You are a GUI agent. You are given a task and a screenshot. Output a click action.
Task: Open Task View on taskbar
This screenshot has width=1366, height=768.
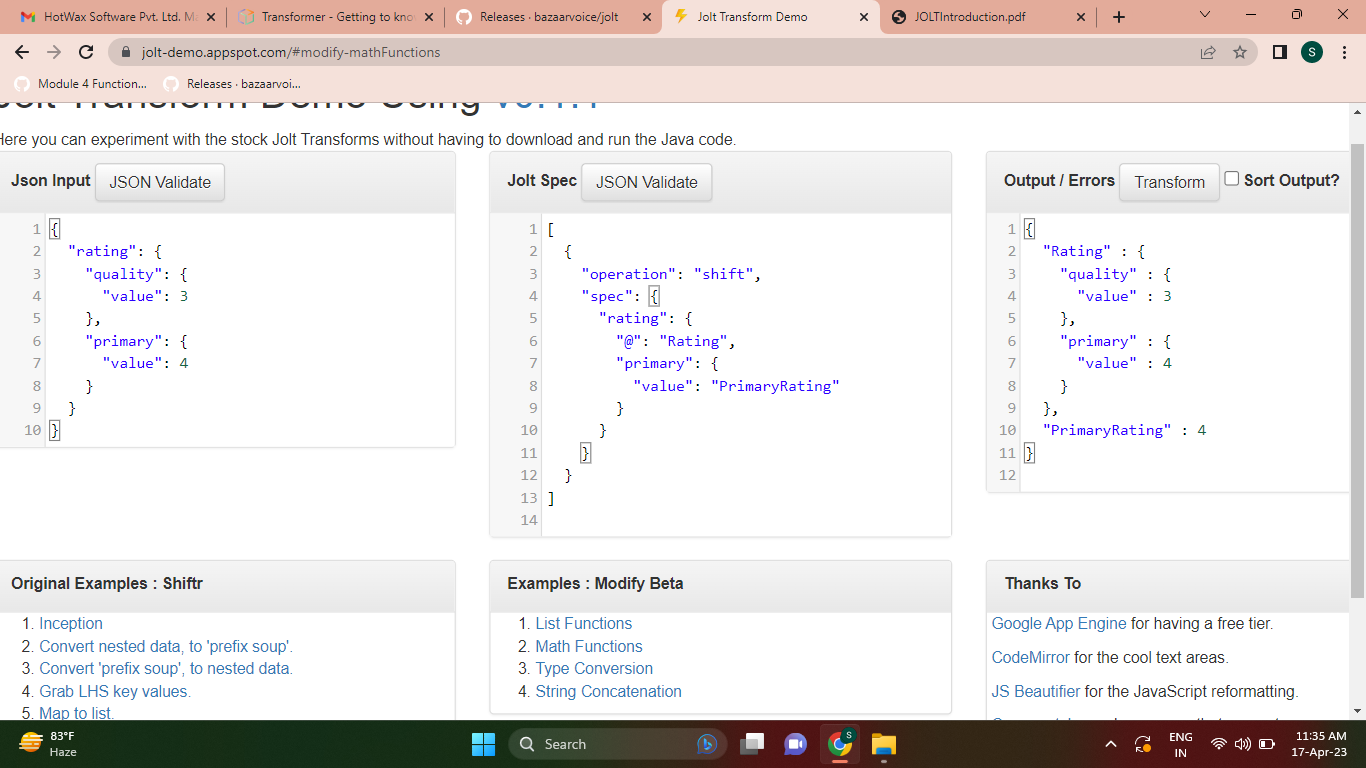(752, 744)
